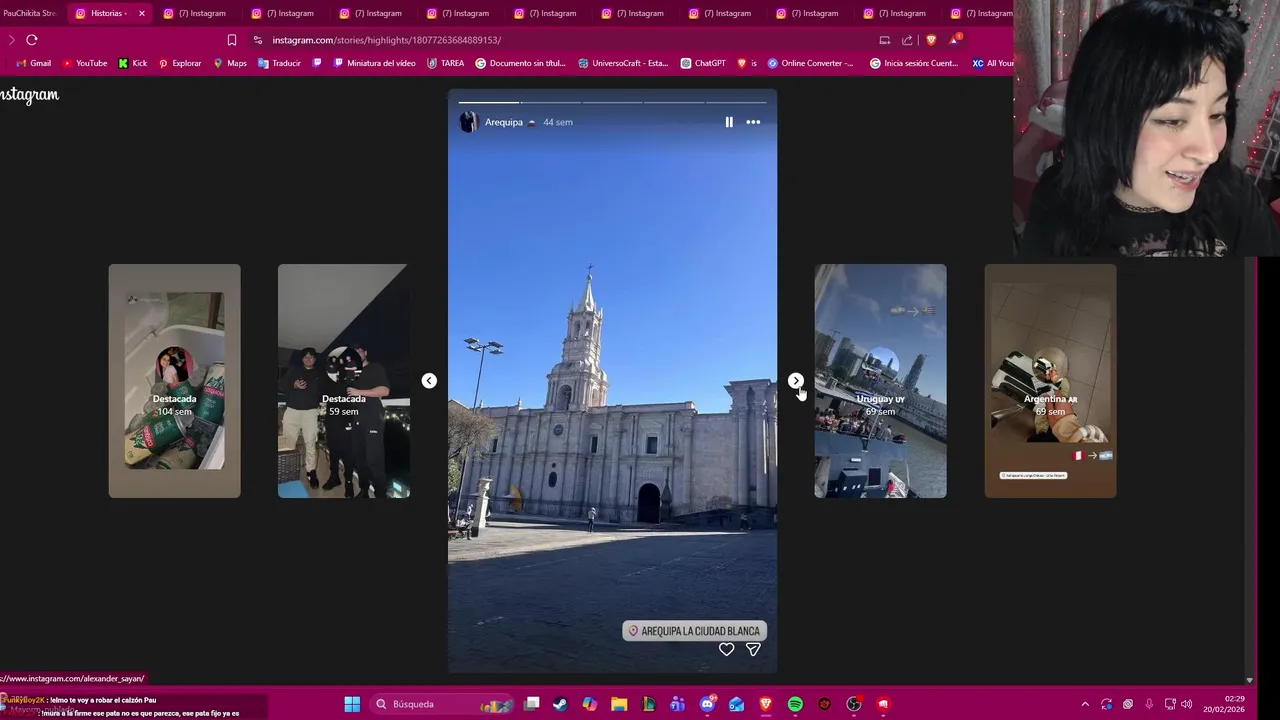Go to next story with right arrow

tap(795, 381)
